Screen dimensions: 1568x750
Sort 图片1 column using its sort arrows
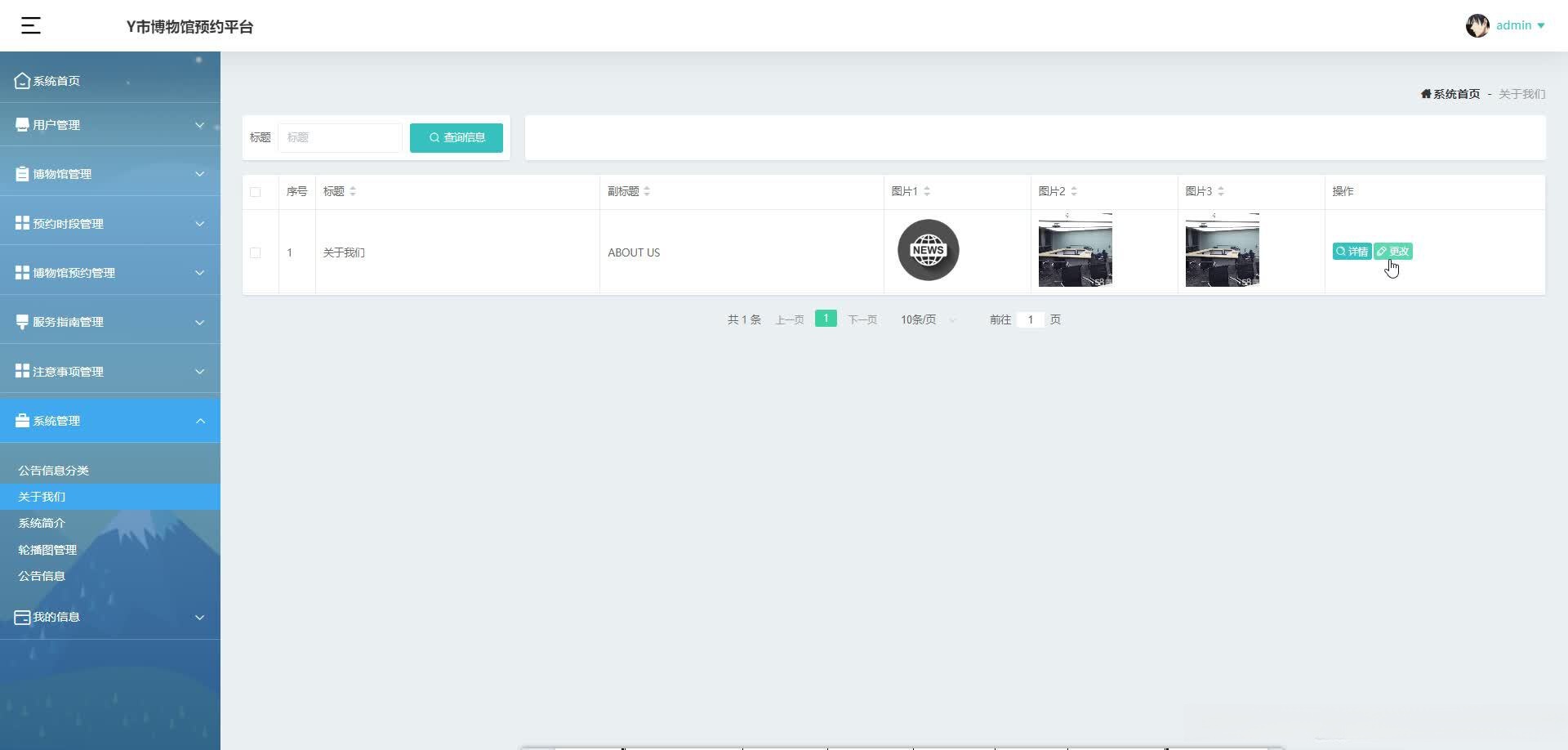pos(927,191)
